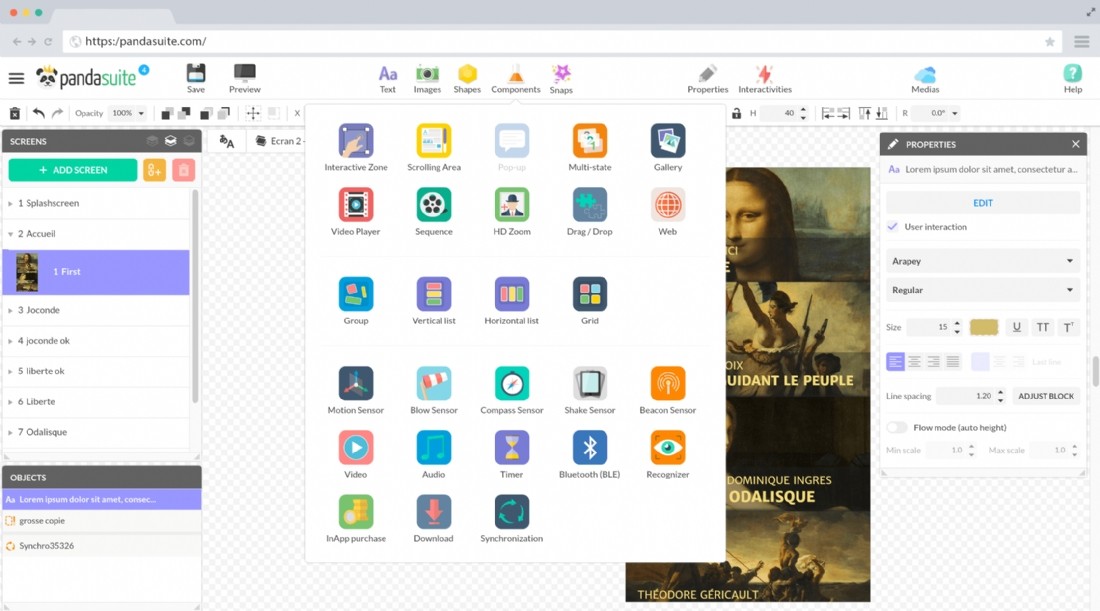Open the Images menu
The height and width of the screenshot is (611, 1100).
pos(427,79)
